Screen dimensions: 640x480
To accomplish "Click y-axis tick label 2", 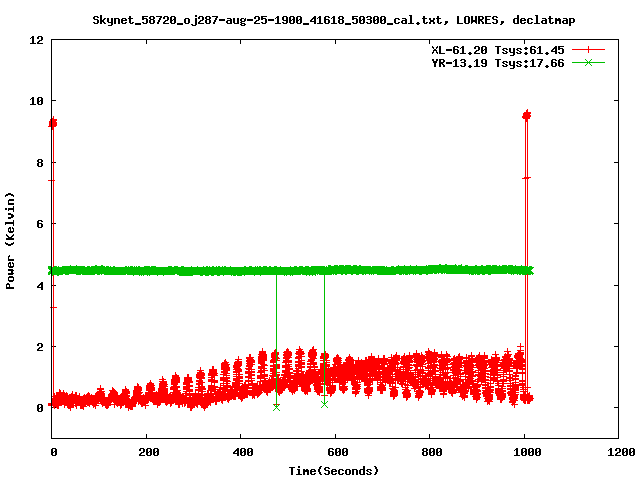I will (x=40, y=347).
